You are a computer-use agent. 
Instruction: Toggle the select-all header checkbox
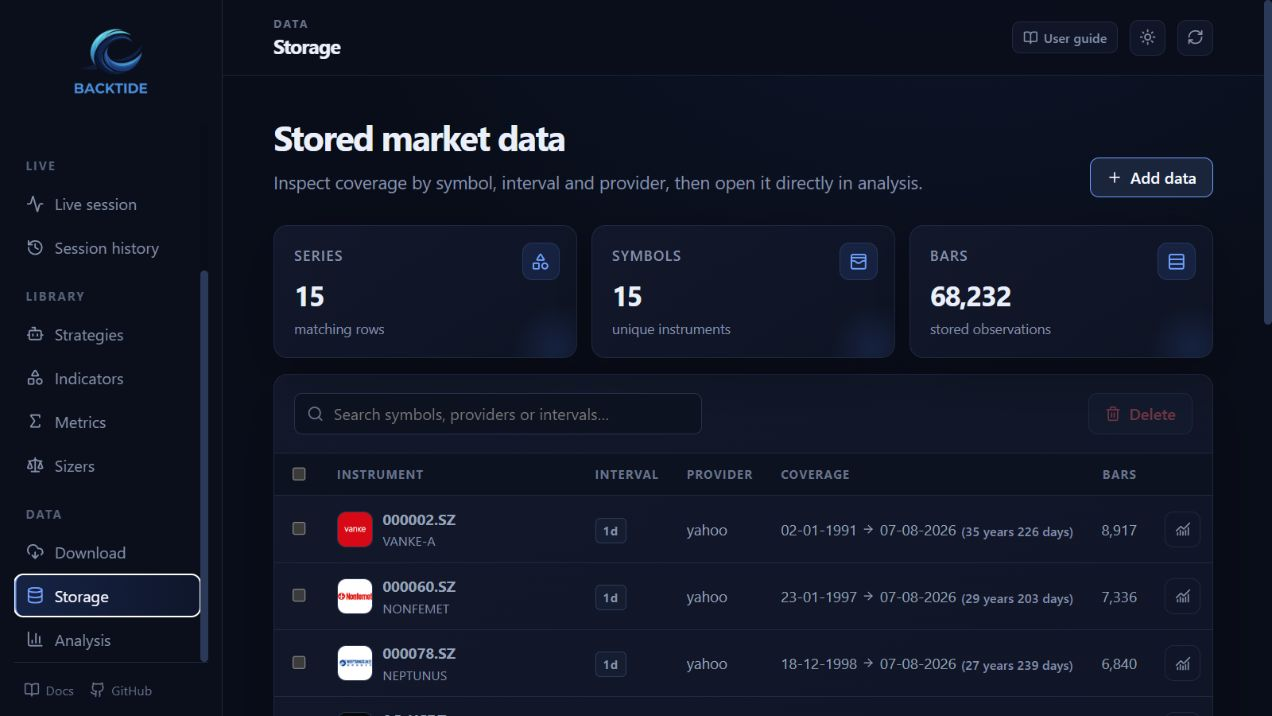pyautogui.click(x=299, y=474)
